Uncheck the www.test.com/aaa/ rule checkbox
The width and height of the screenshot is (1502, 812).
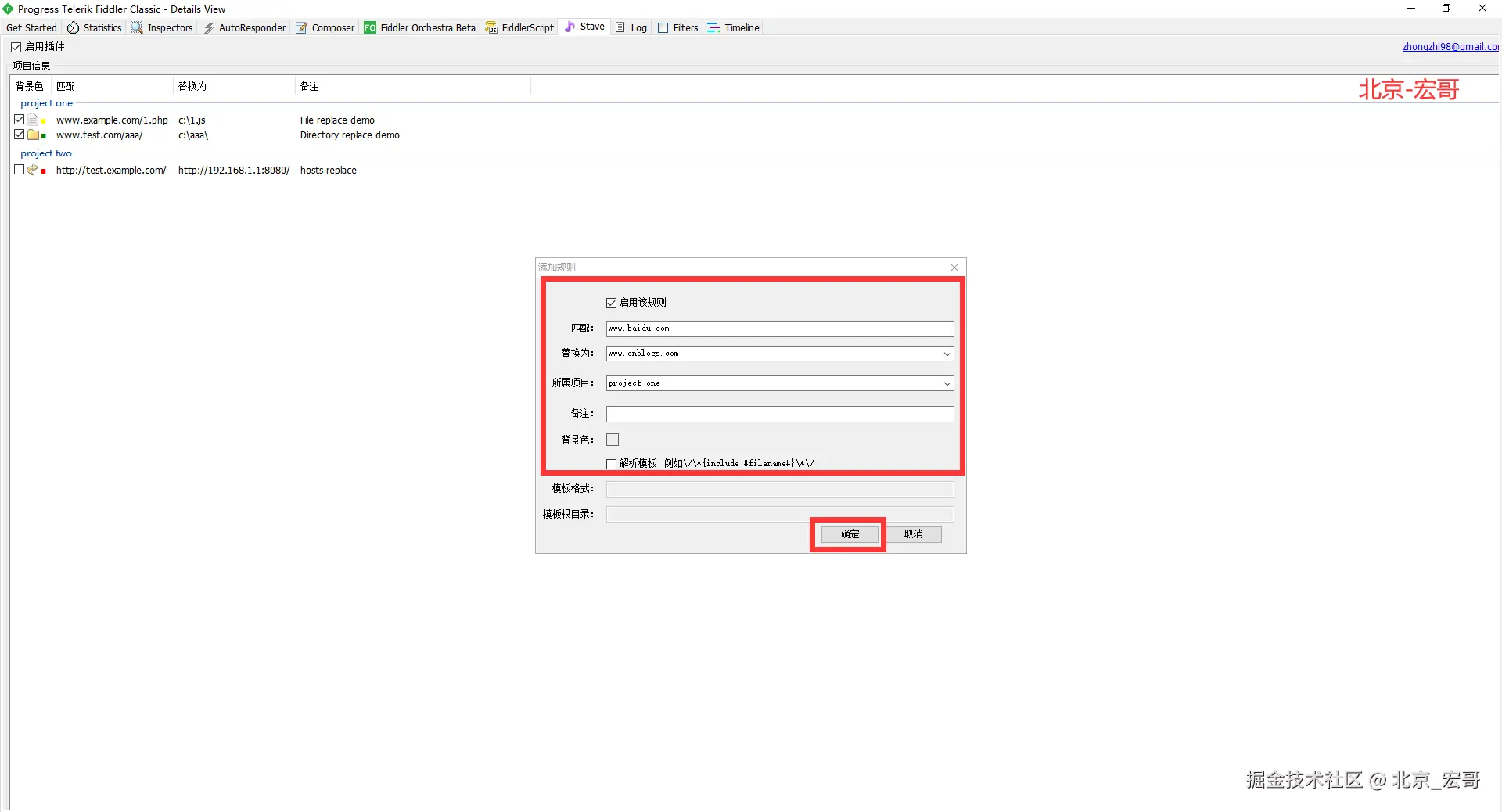[x=20, y=135]
